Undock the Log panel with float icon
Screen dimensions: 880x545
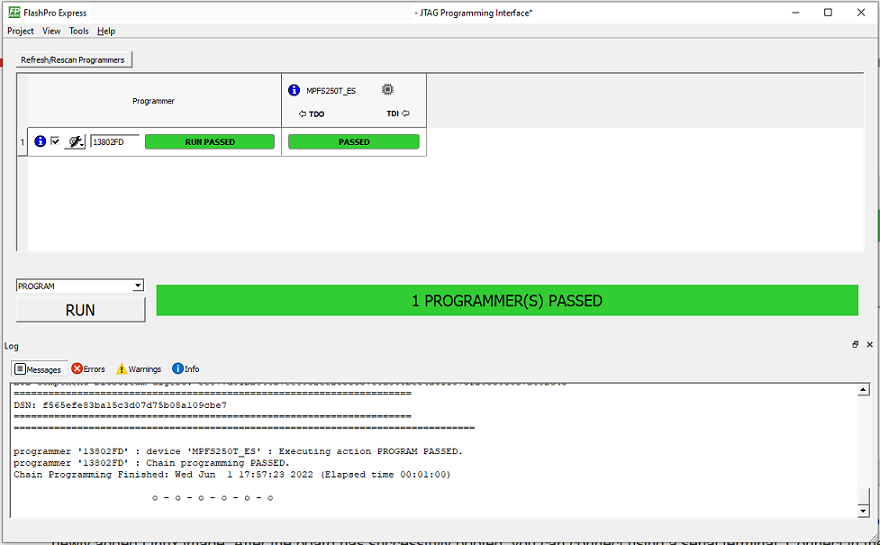[x=855, y=345]
